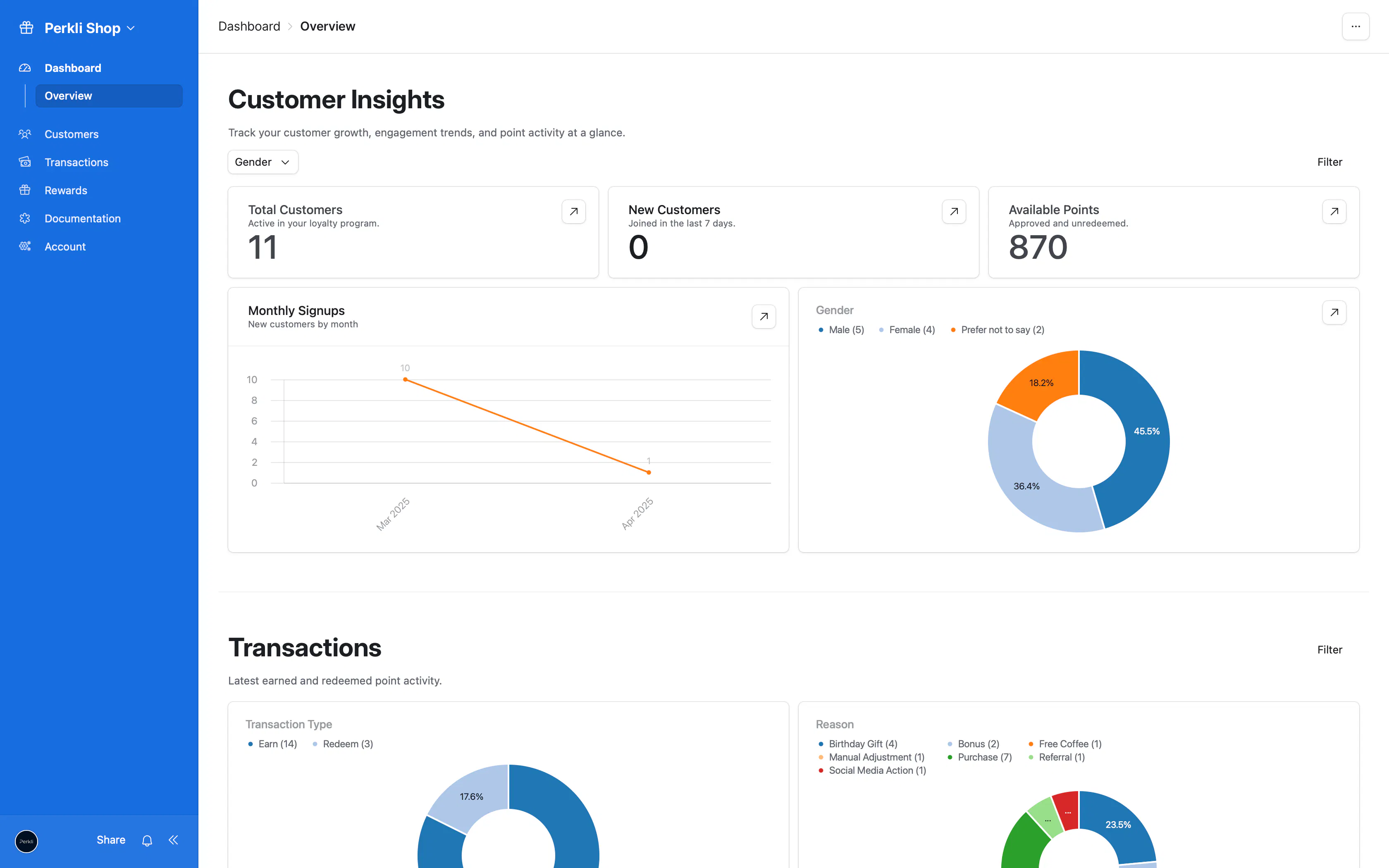Select the Overview sidebar item
The width and height of the screenshot is (1389, 868).
[x=109, y=96]
